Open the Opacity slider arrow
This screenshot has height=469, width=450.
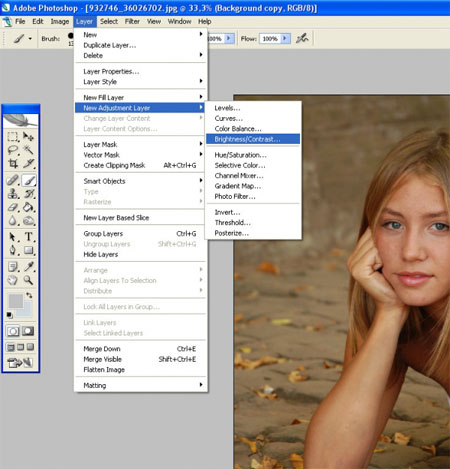[x=229, y=39]
